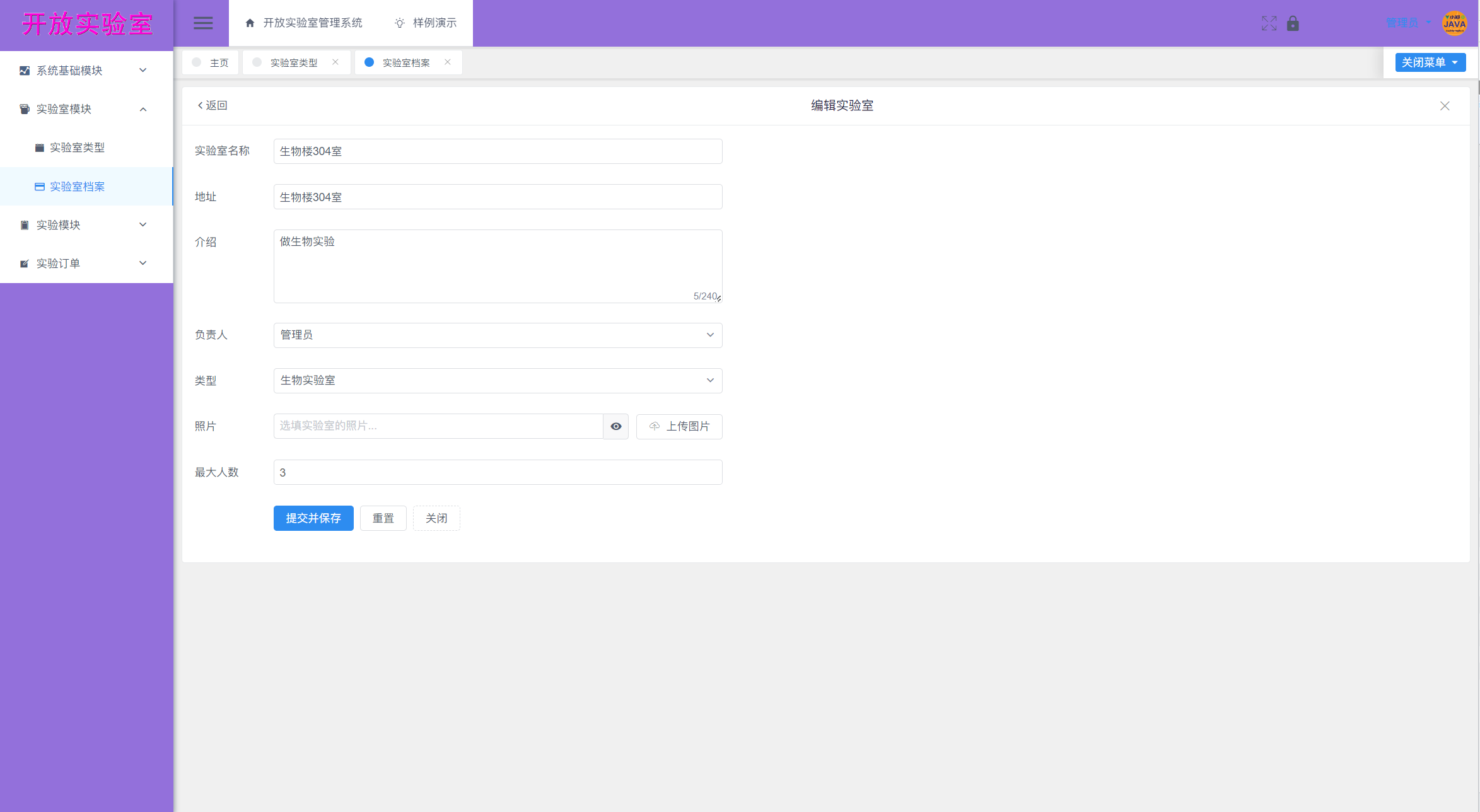Open the 负责人 dropdown
The height and width of the screenshot is (812, 1480).
[498, 335]
